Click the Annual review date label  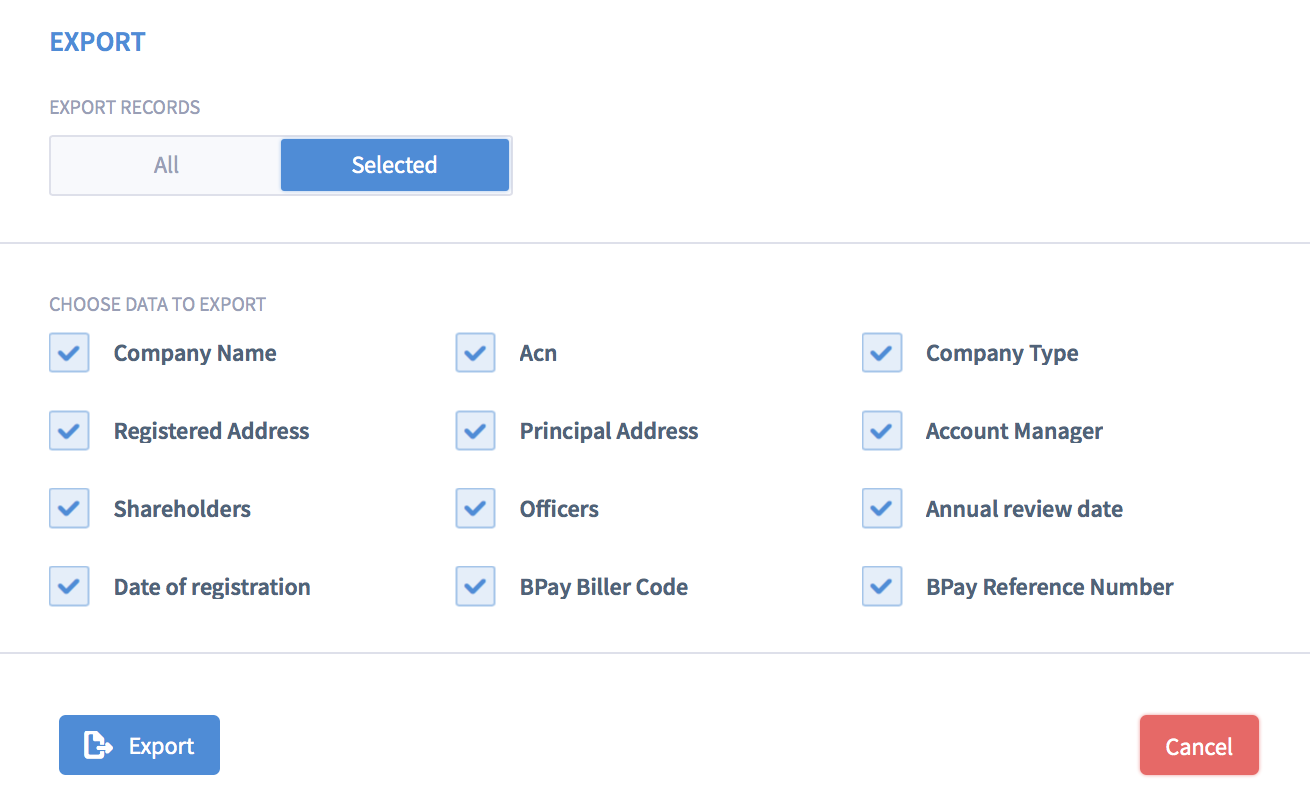[1024, 509]
